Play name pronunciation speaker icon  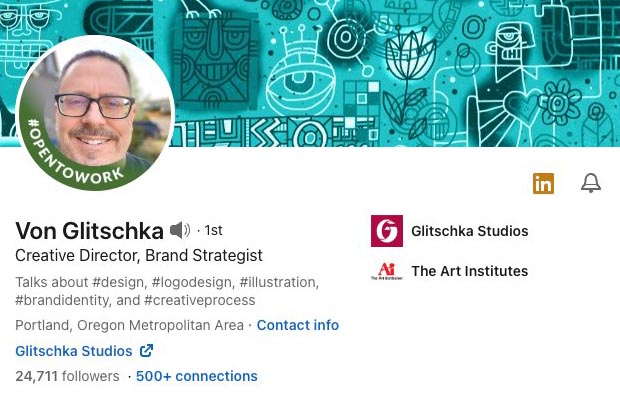[180, 231]
